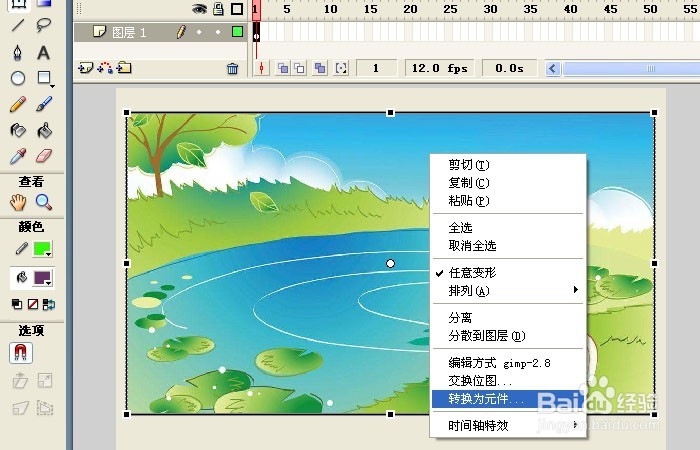Choose 交换位图... menu entry

coord(508,381)
